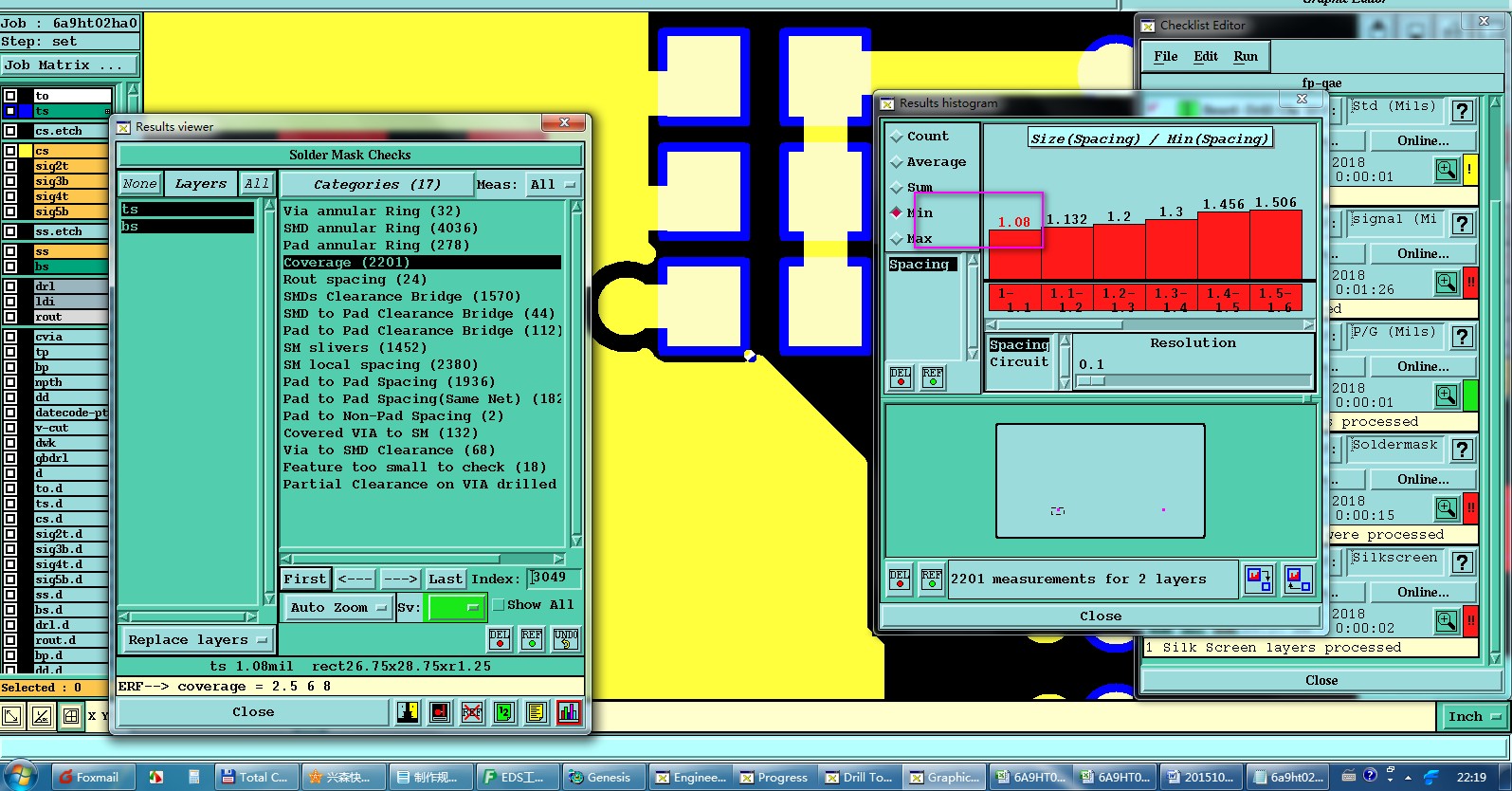Close the Results histogram via Close button
The image size is (1512, 791).
tap(1101, 616)
